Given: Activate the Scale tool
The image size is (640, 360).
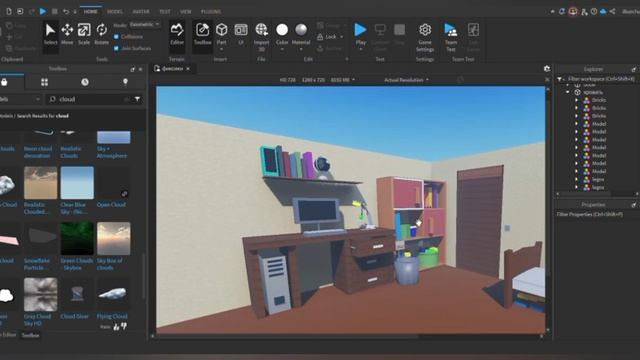Looking at the screenshot, I should 84,34.
